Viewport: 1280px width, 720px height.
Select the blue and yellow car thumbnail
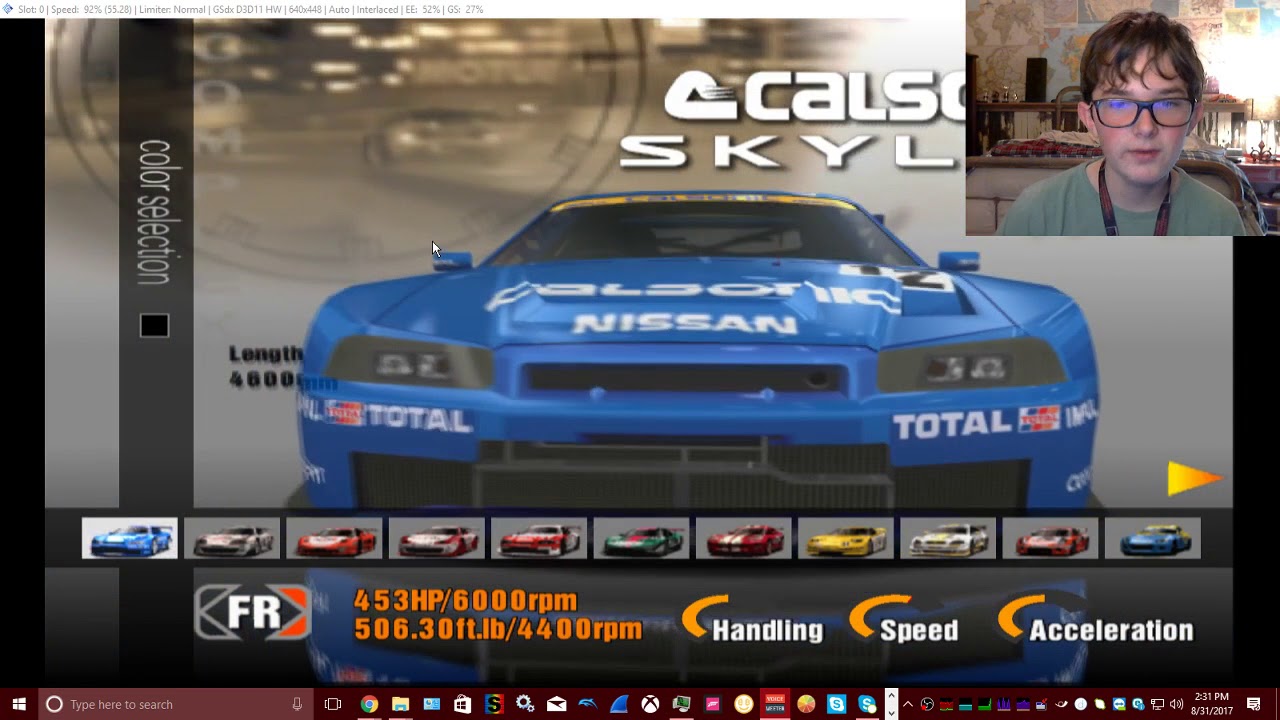point(1152,539)
